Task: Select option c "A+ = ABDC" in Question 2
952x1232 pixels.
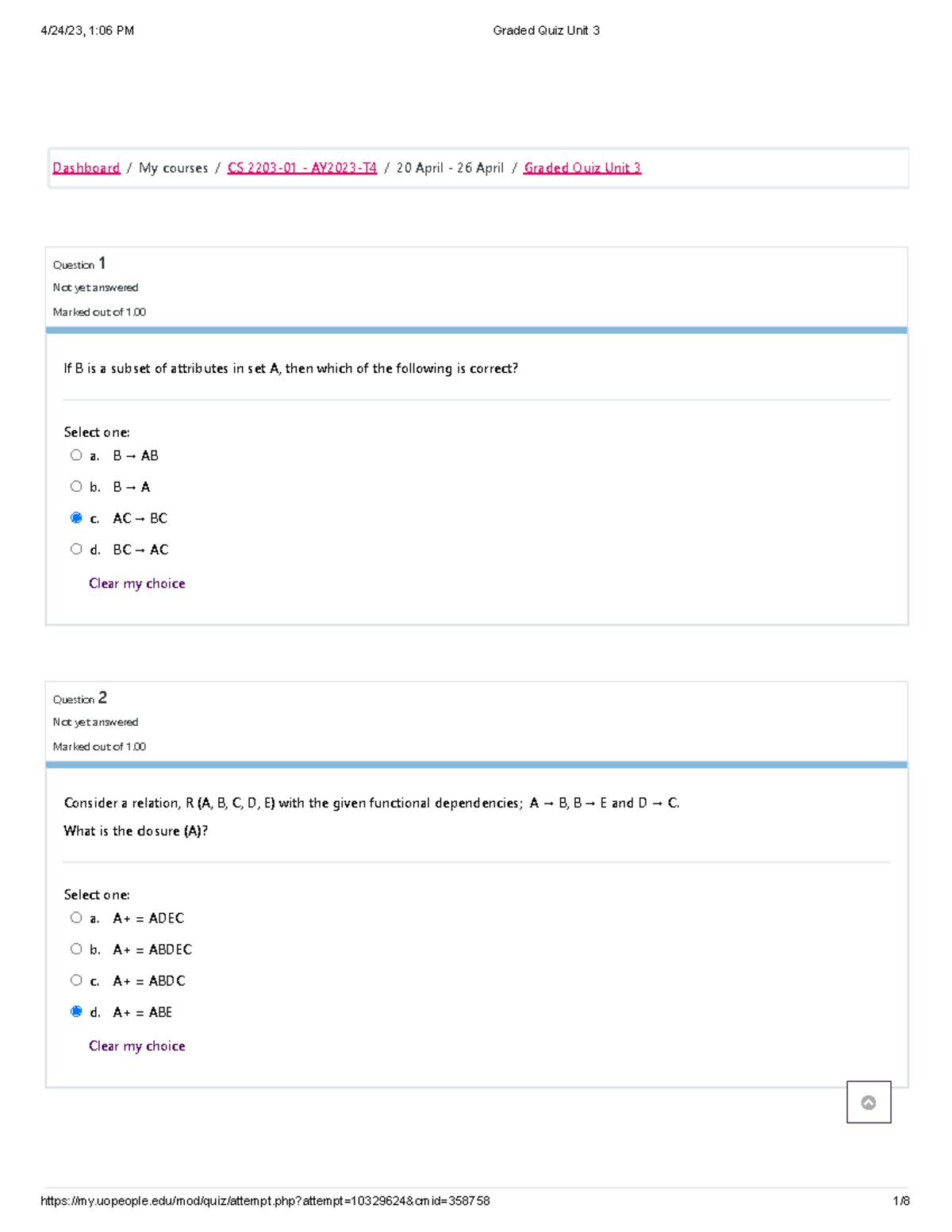Action: click(76, 980)
